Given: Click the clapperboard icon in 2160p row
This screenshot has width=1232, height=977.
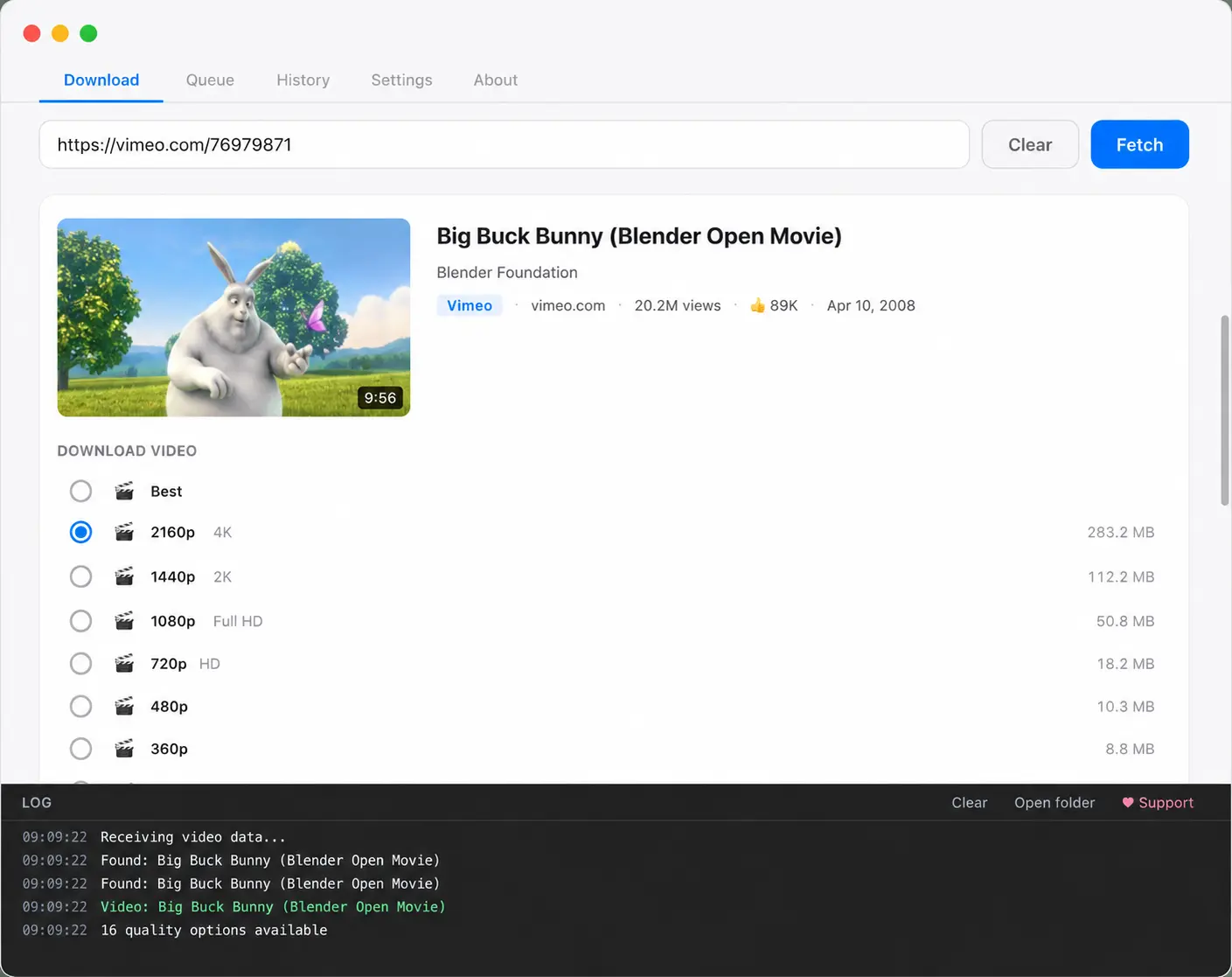Looking at the screenshot, I should 124,532.
